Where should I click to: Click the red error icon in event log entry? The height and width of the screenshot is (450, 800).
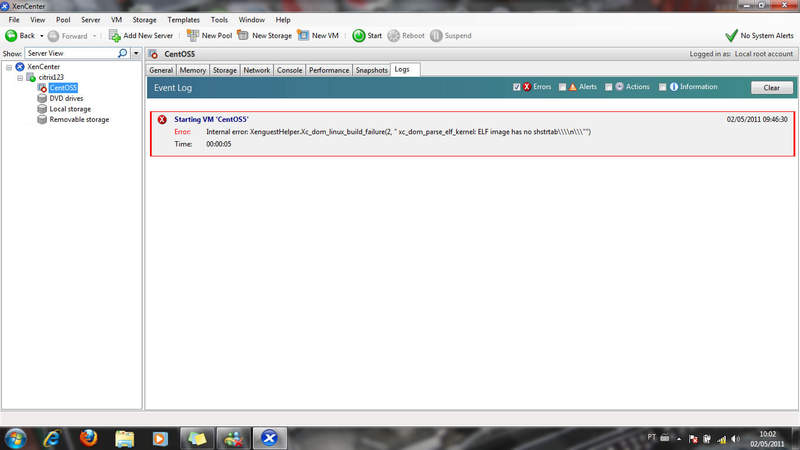tap(162, 119)
